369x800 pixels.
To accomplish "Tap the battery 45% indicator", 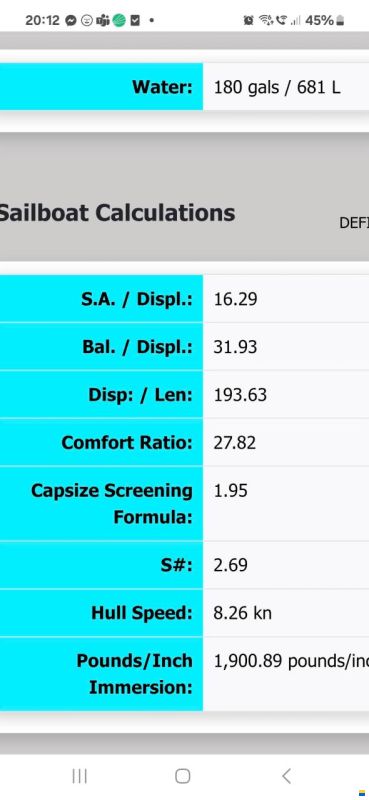I will pyautogui.click(x=326, y=20).
